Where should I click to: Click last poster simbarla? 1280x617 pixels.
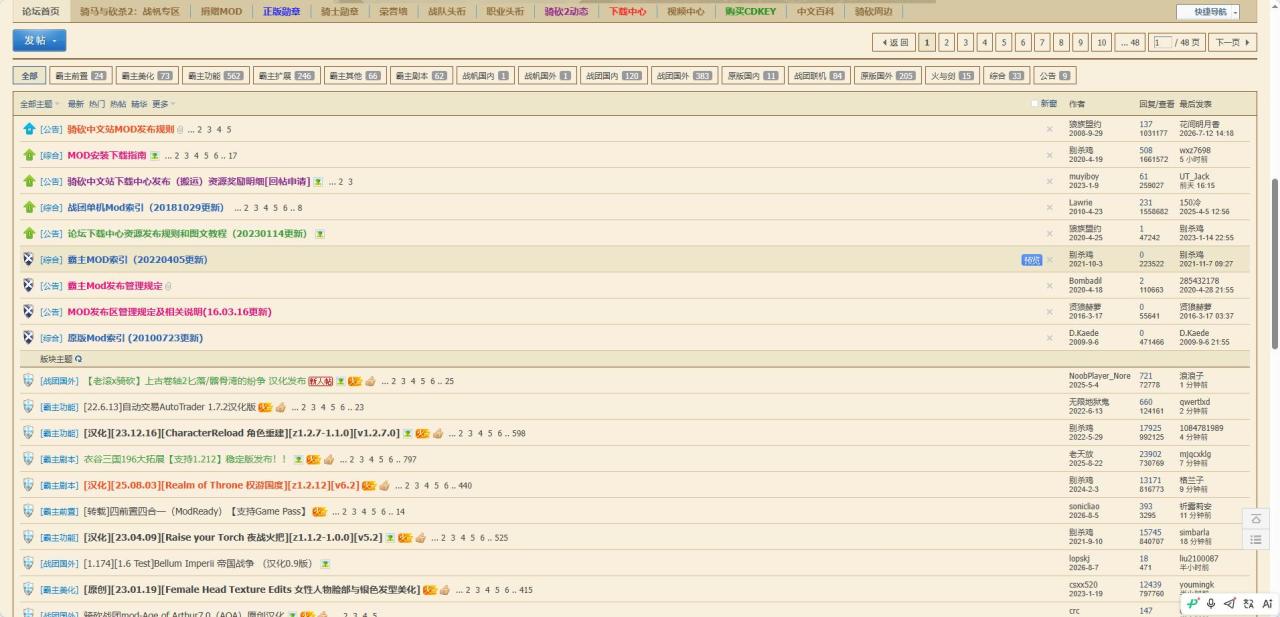point(1194,532)
